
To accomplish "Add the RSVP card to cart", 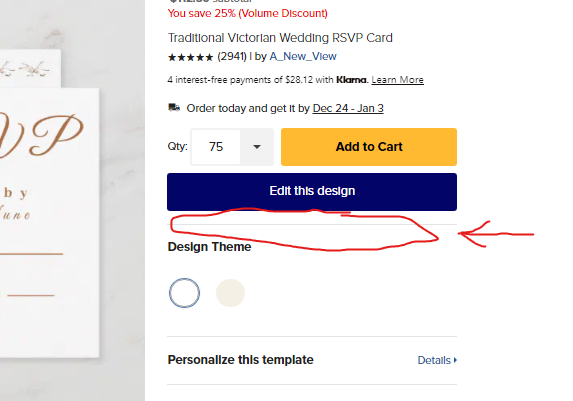I will point(369,147).
